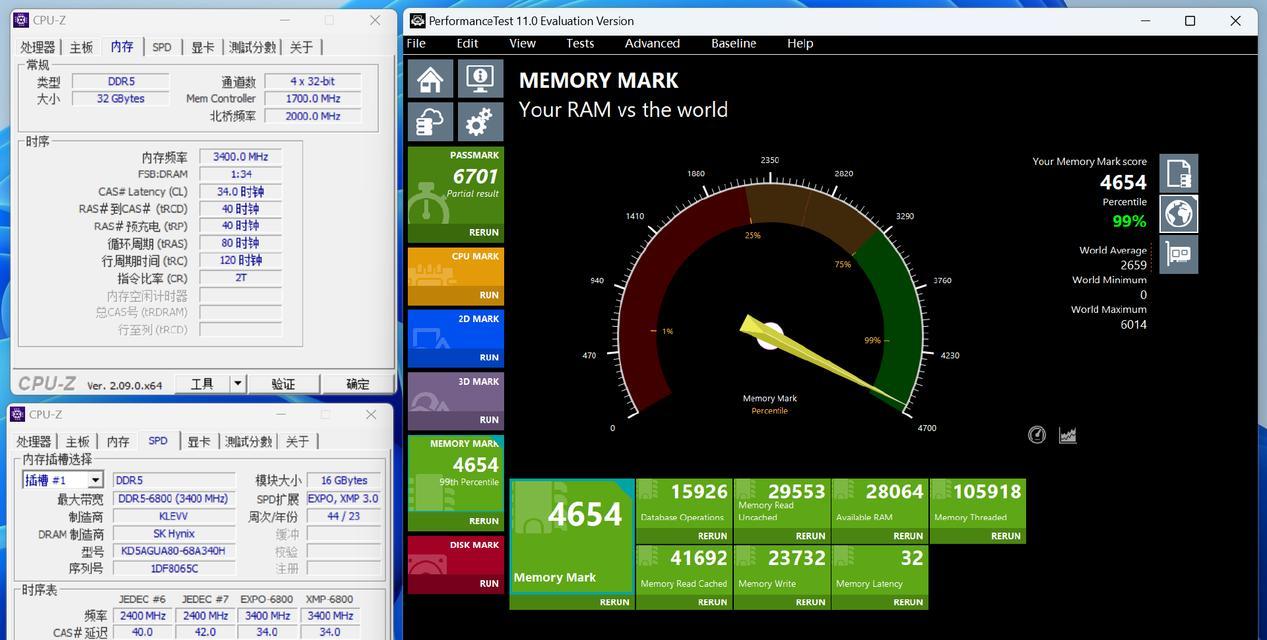Open the Edit menu
This screenshot has height=640, width=1267.
pos(467,43)
